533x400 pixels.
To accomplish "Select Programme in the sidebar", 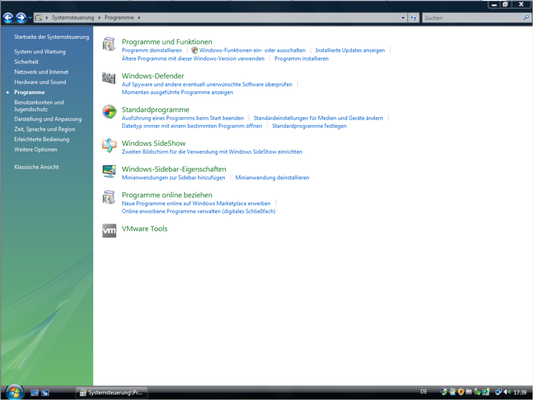I will pyautogui.click(x=30, y=92).
